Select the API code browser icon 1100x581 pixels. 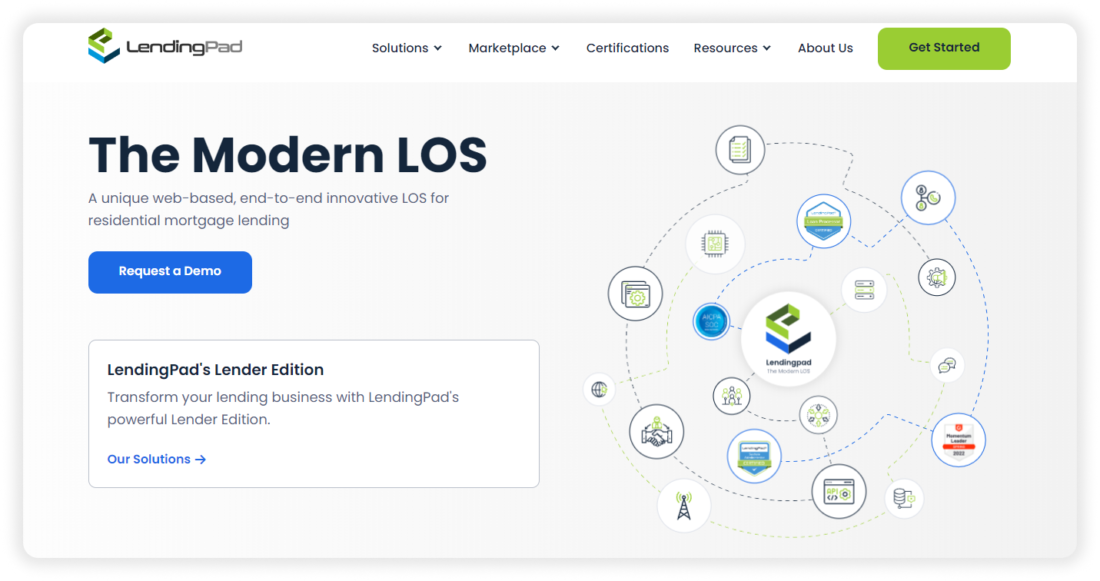[x=838, y=492]
